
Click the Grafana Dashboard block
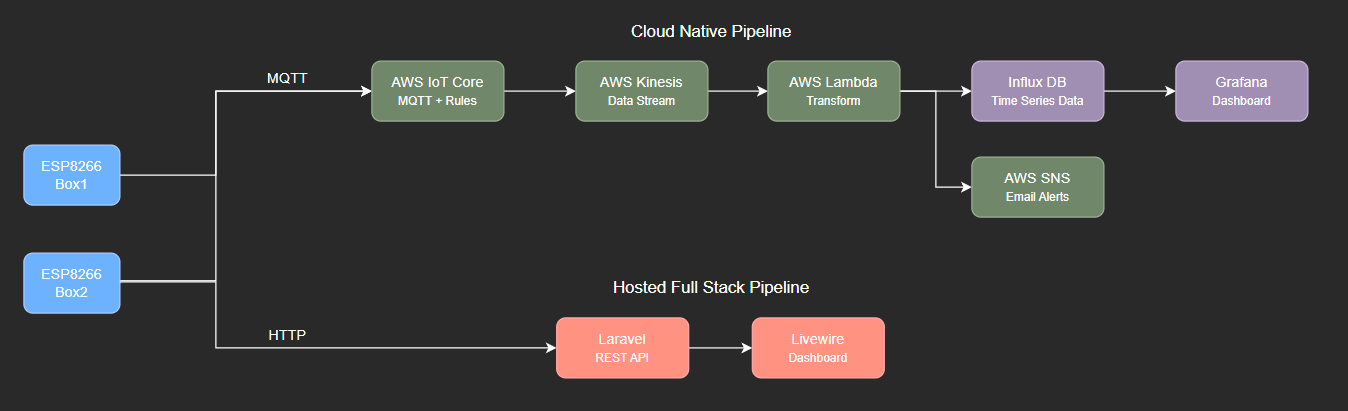[x=1242, y=91]
